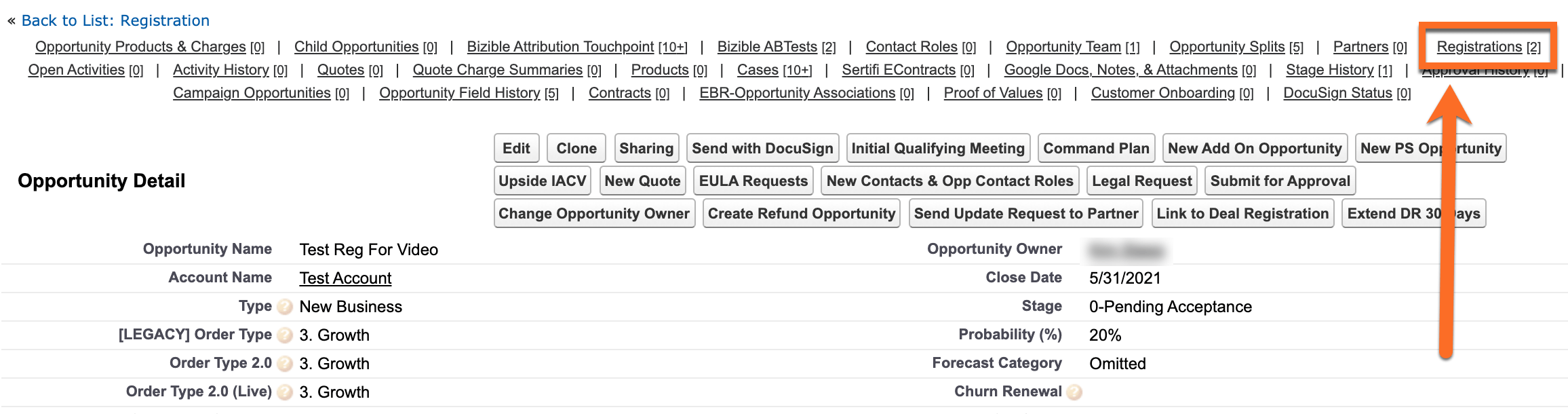Jump to Opportunity Field History
This screenshot has width=1568, height=414.
point(459,93)
